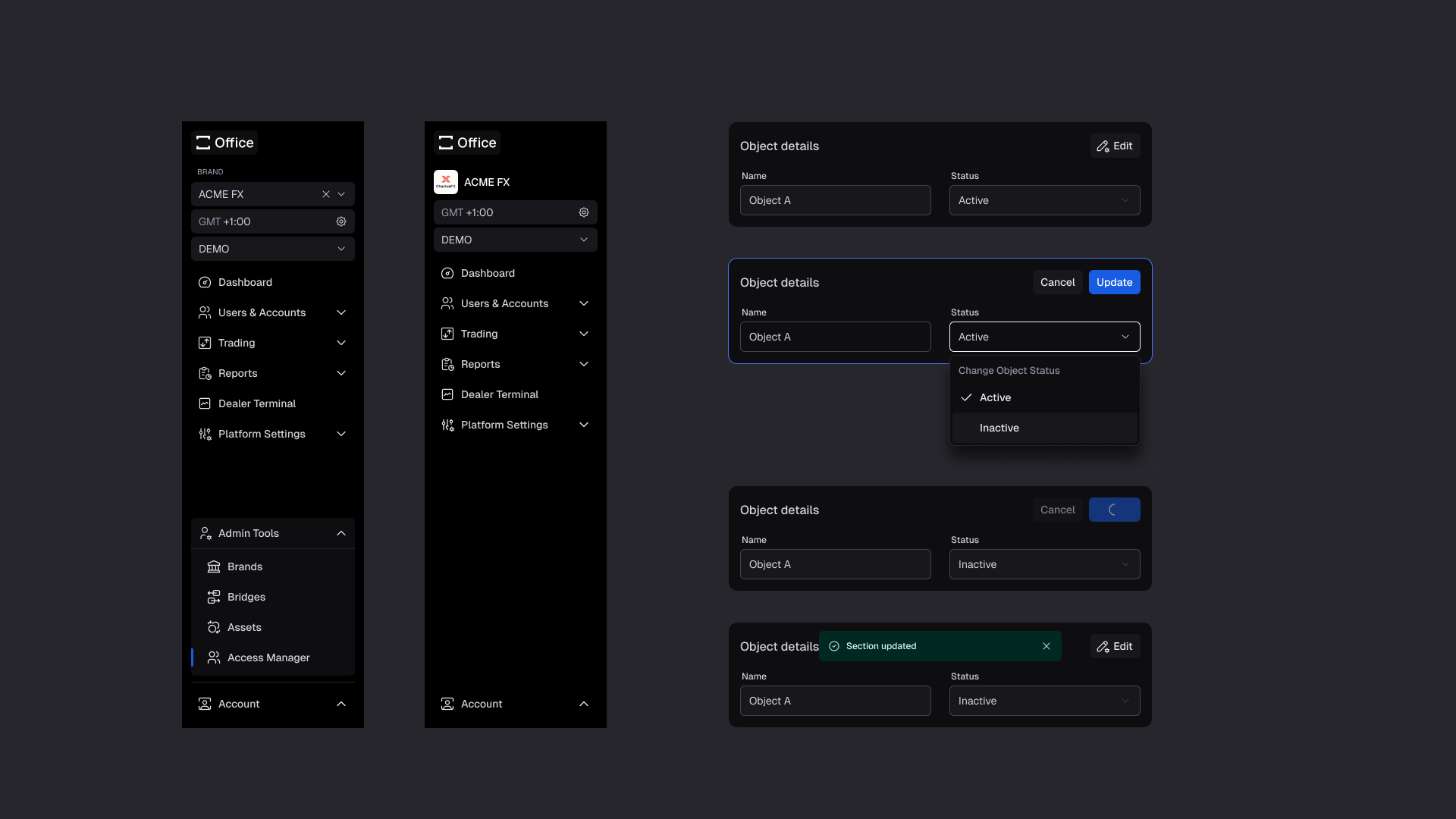The image size is (1456, 819).
Task: Open Access Manager icon item
Action: tap(214, 657)
